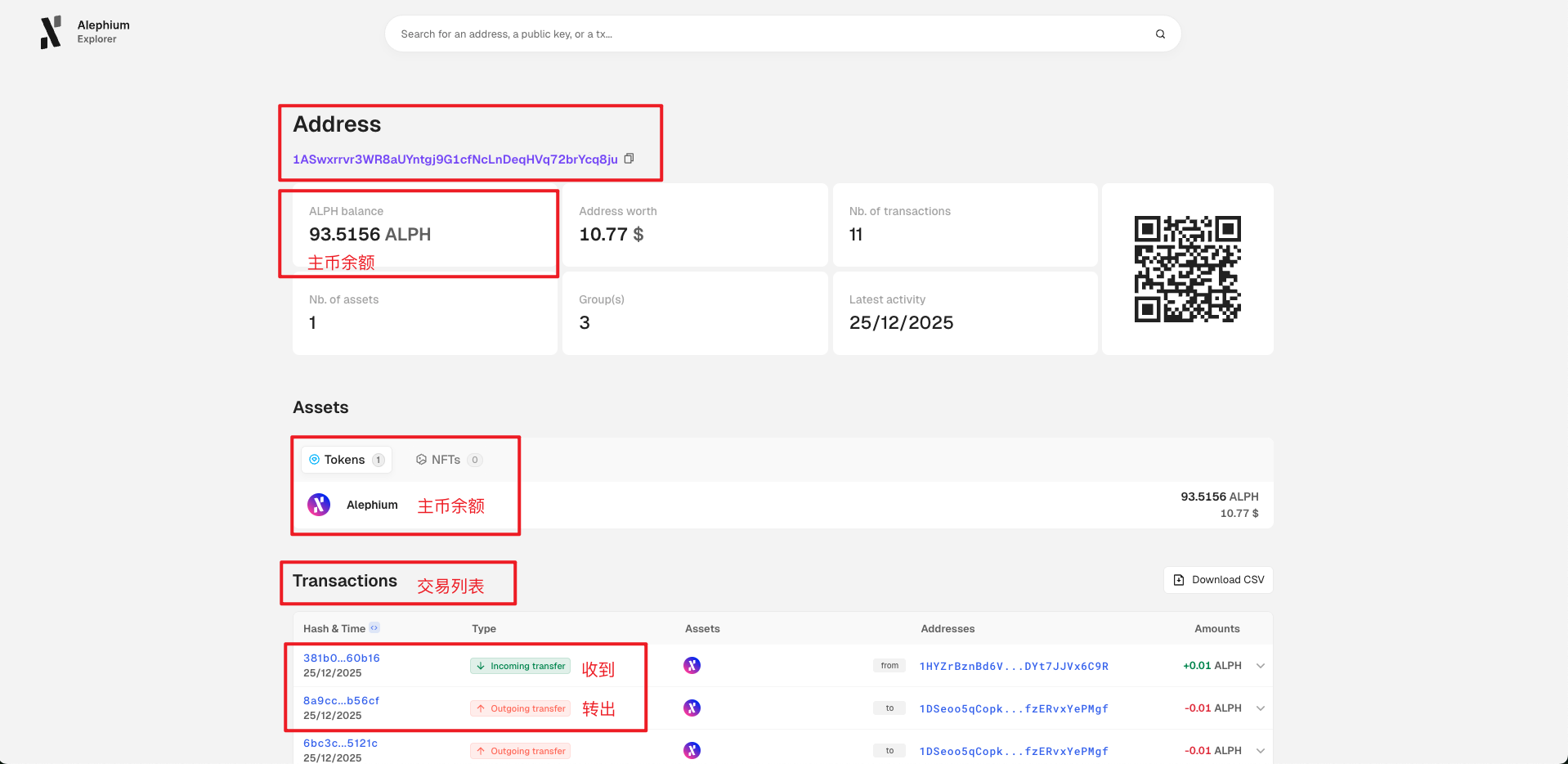Focus the address search input field
This screenshot has width=1568, height=764.
[x=768, y=34]
